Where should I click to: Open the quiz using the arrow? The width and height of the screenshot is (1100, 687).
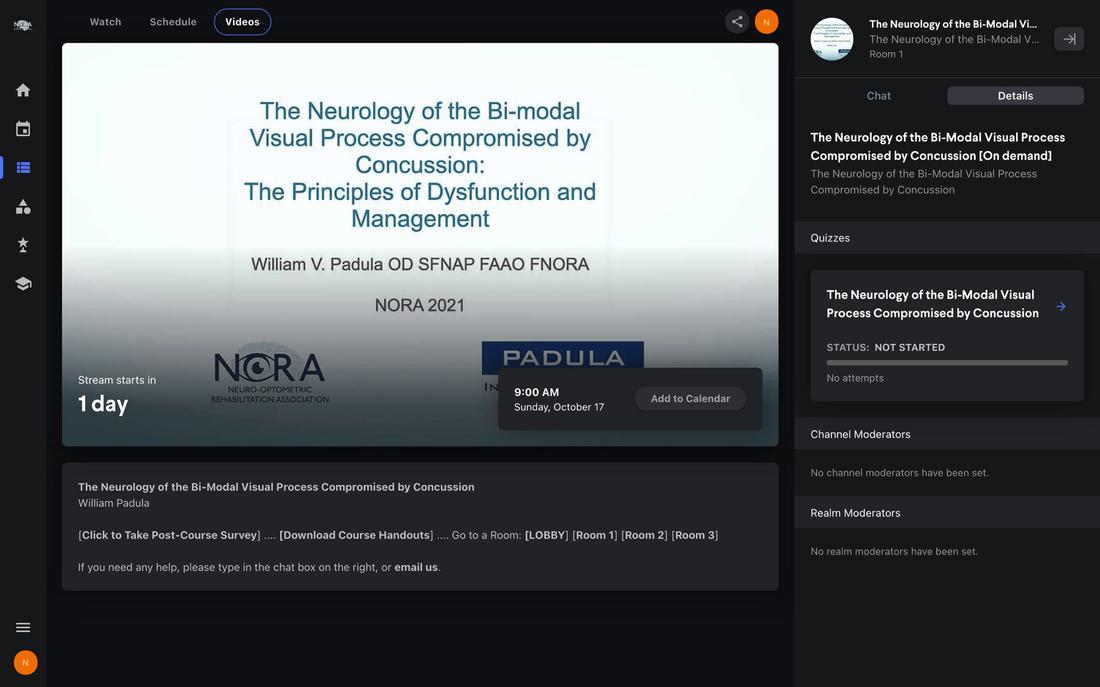point(1061,307)
